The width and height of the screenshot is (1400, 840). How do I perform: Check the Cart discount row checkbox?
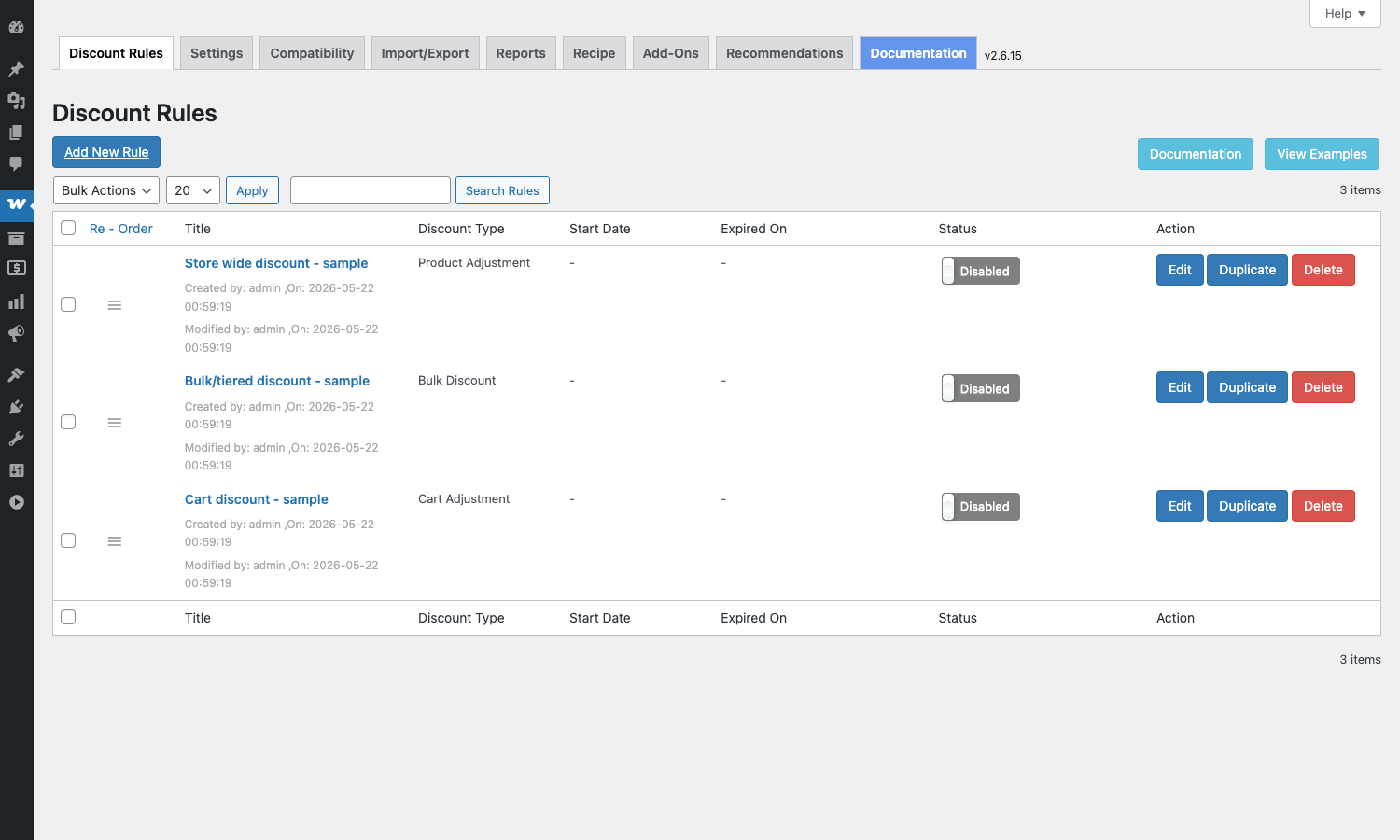tap(68, 540)
